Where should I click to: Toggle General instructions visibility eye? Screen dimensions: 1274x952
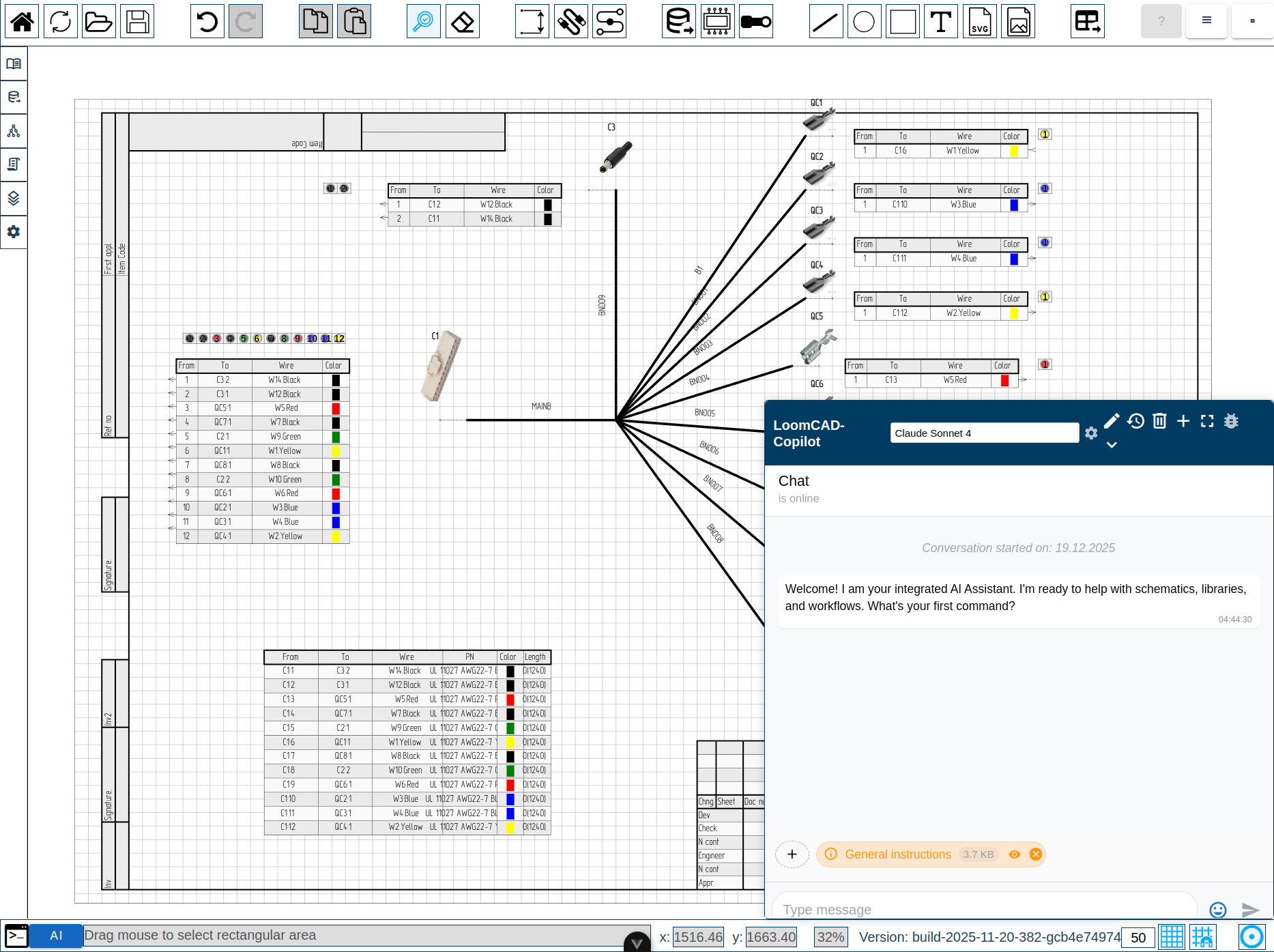[1015, 854]
